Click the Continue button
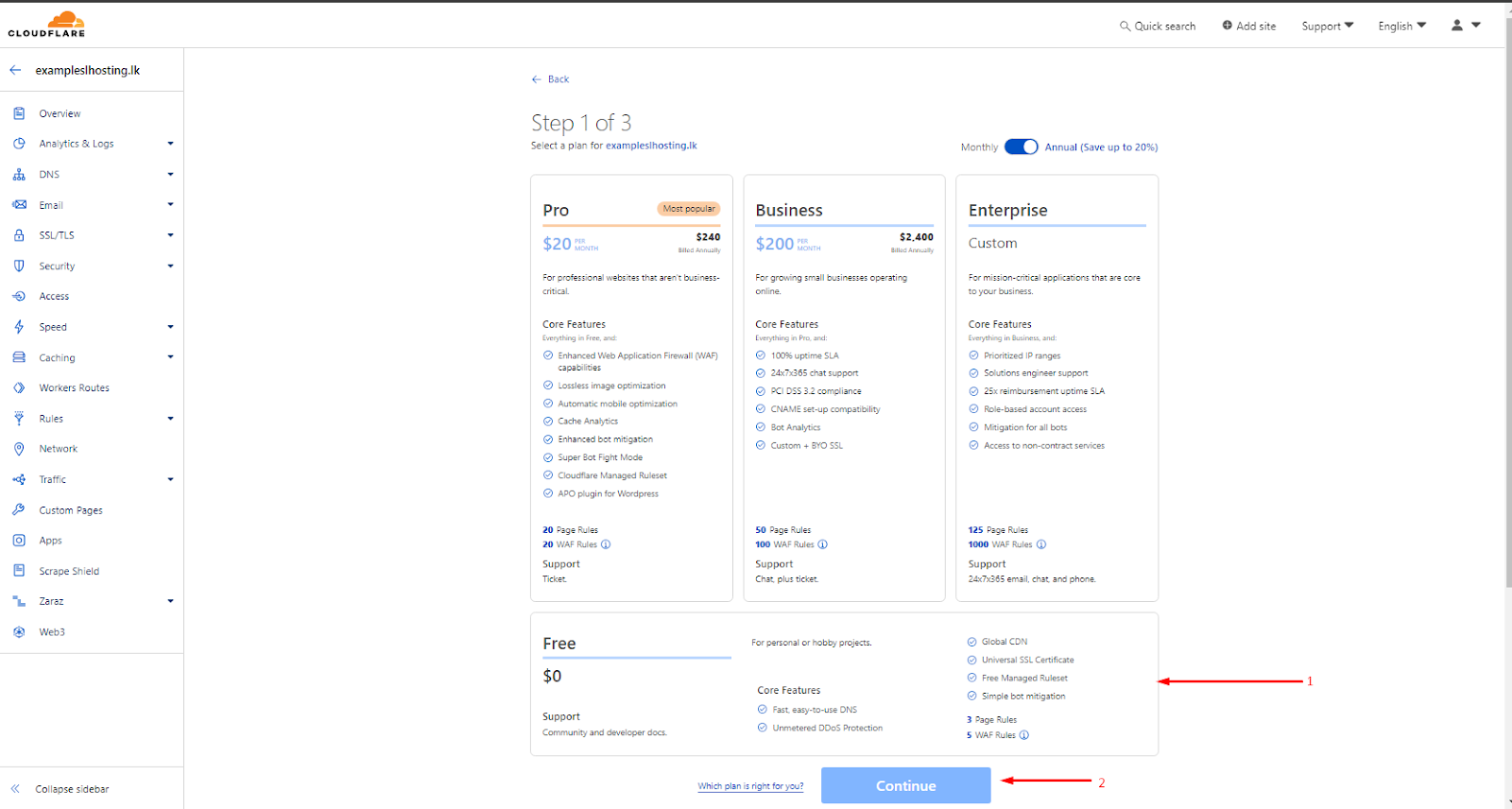This screenshot has width=1512, height=809. [905, 785]
